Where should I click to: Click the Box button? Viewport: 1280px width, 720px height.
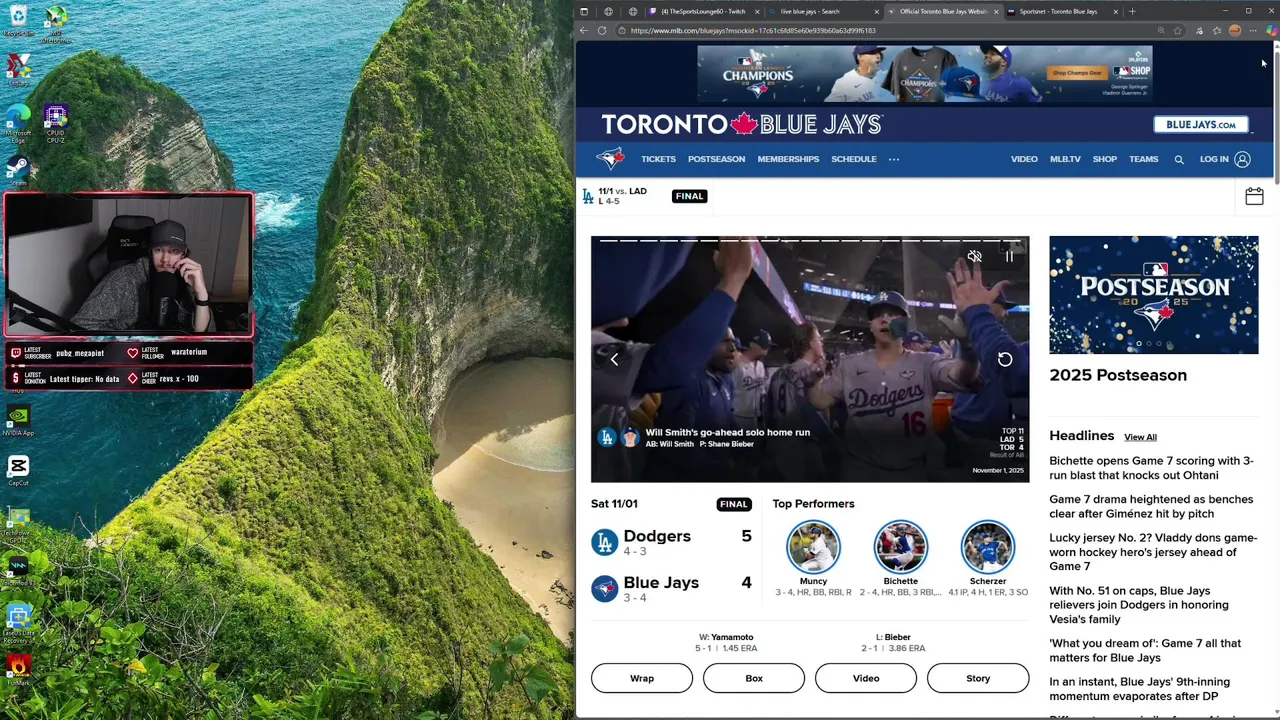[754, 678]
